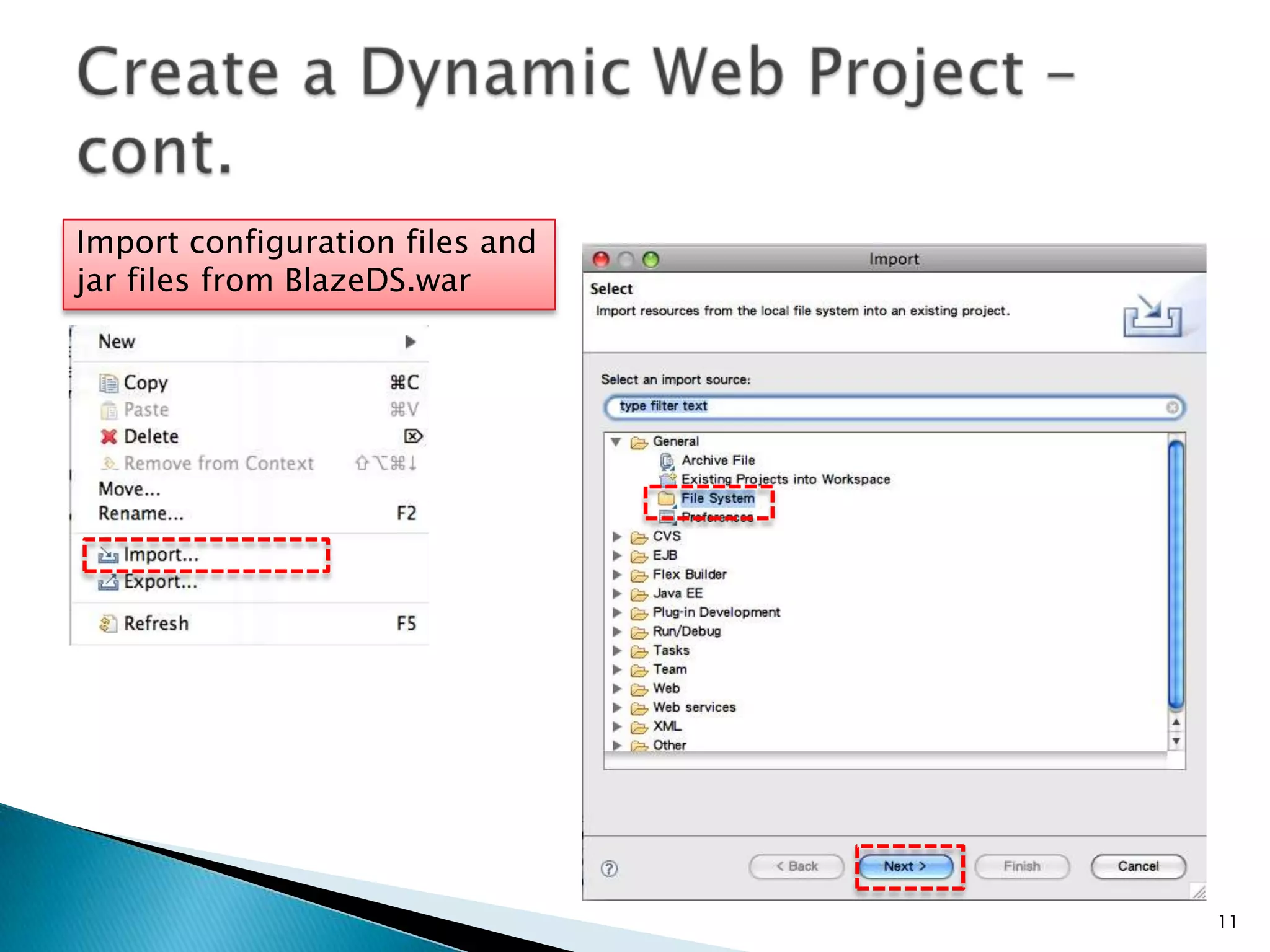
Task: Click the File System folder icon
Action: [x=667, y=498]
